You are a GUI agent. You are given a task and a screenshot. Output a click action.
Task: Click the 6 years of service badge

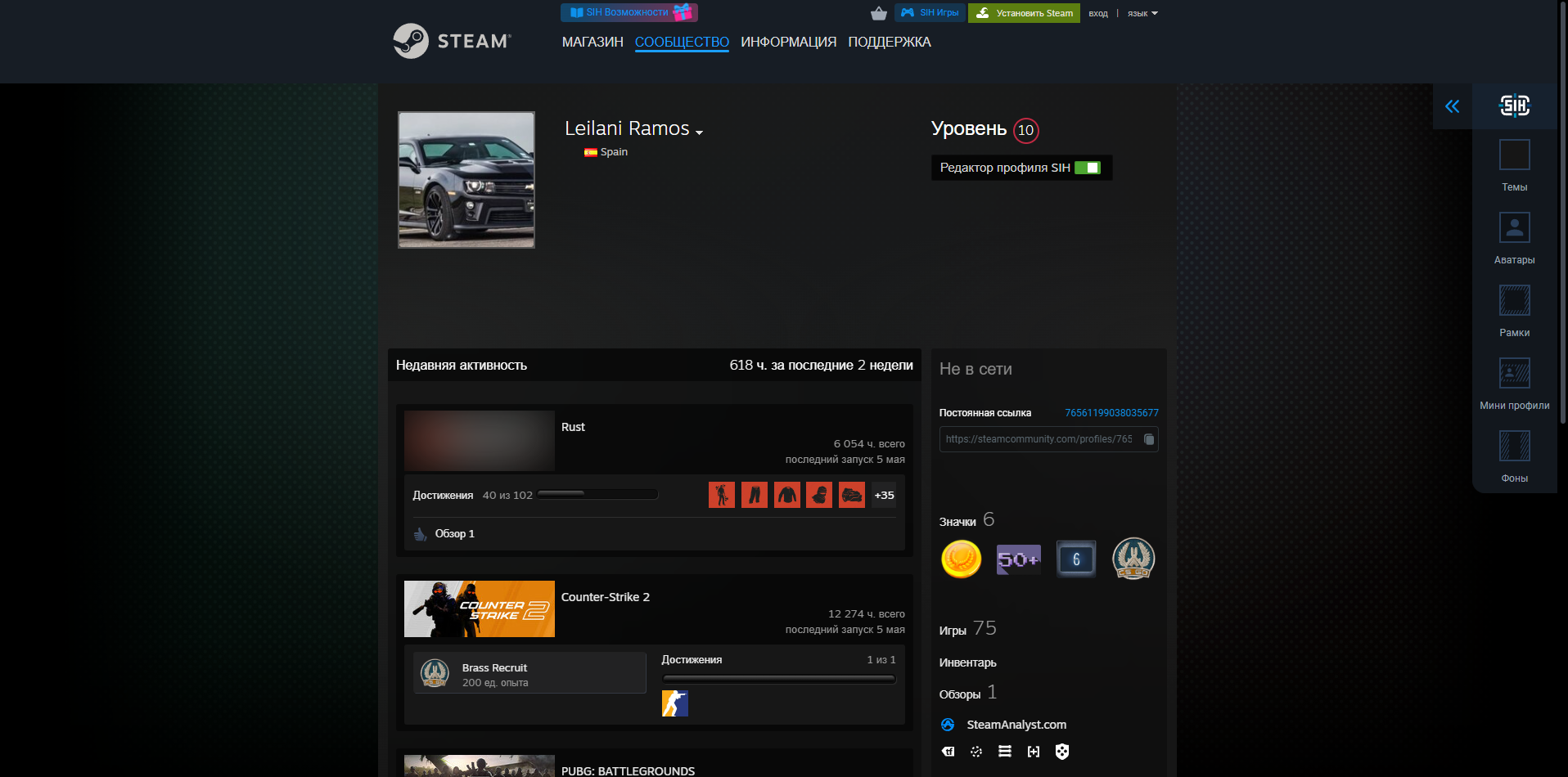[1076, 559]
